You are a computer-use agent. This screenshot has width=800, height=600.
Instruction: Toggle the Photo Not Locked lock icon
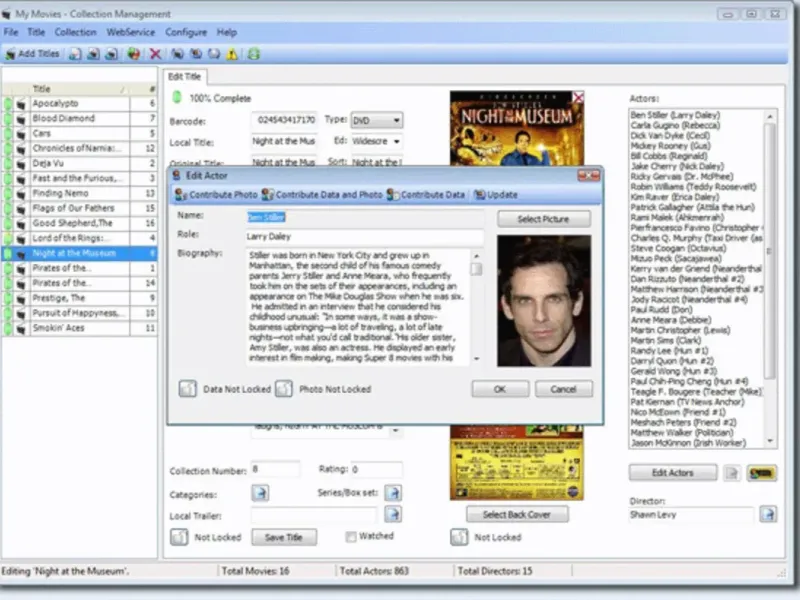[x=284, y=389]
